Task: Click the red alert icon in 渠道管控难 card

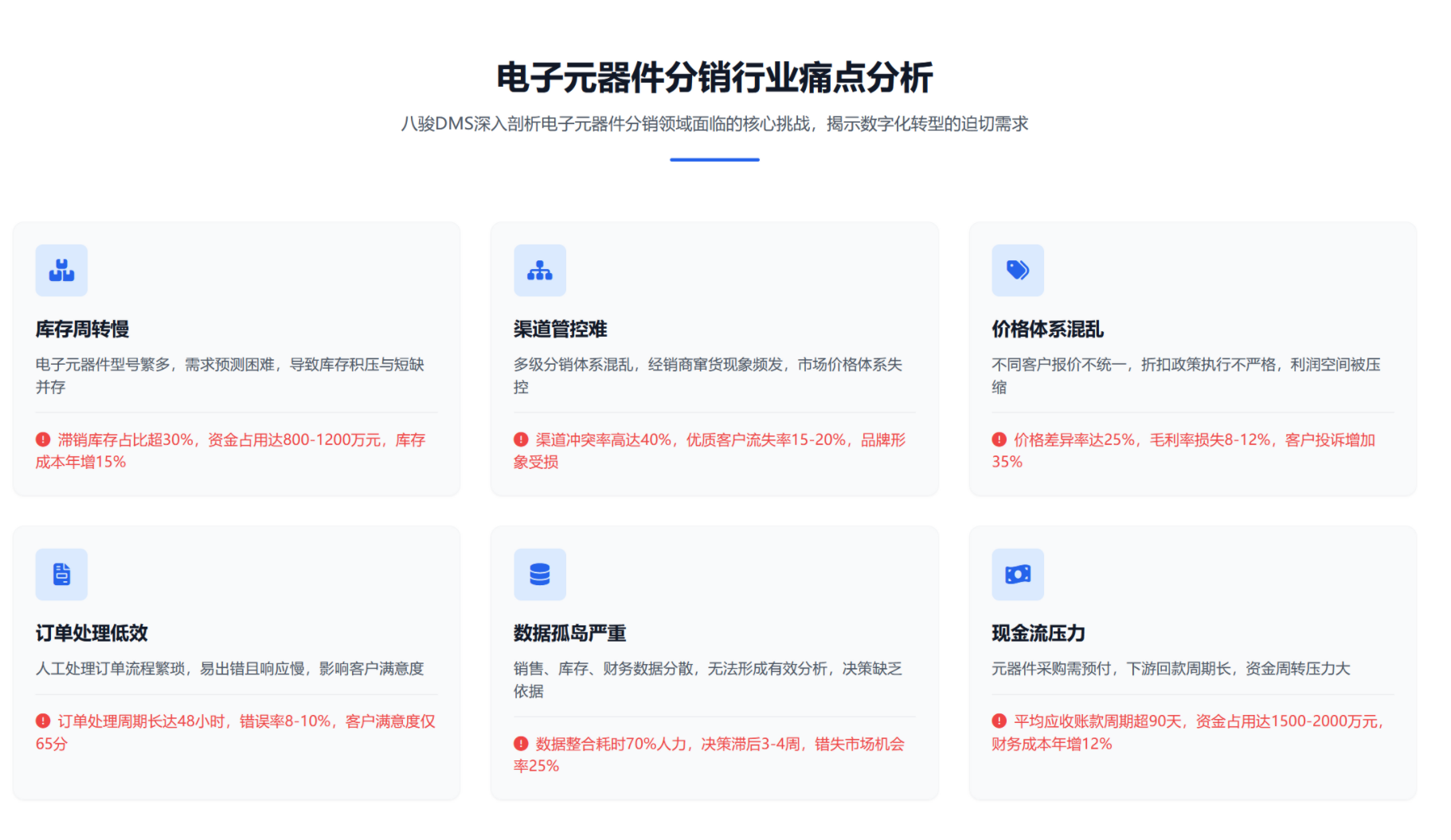Action: 520,439
